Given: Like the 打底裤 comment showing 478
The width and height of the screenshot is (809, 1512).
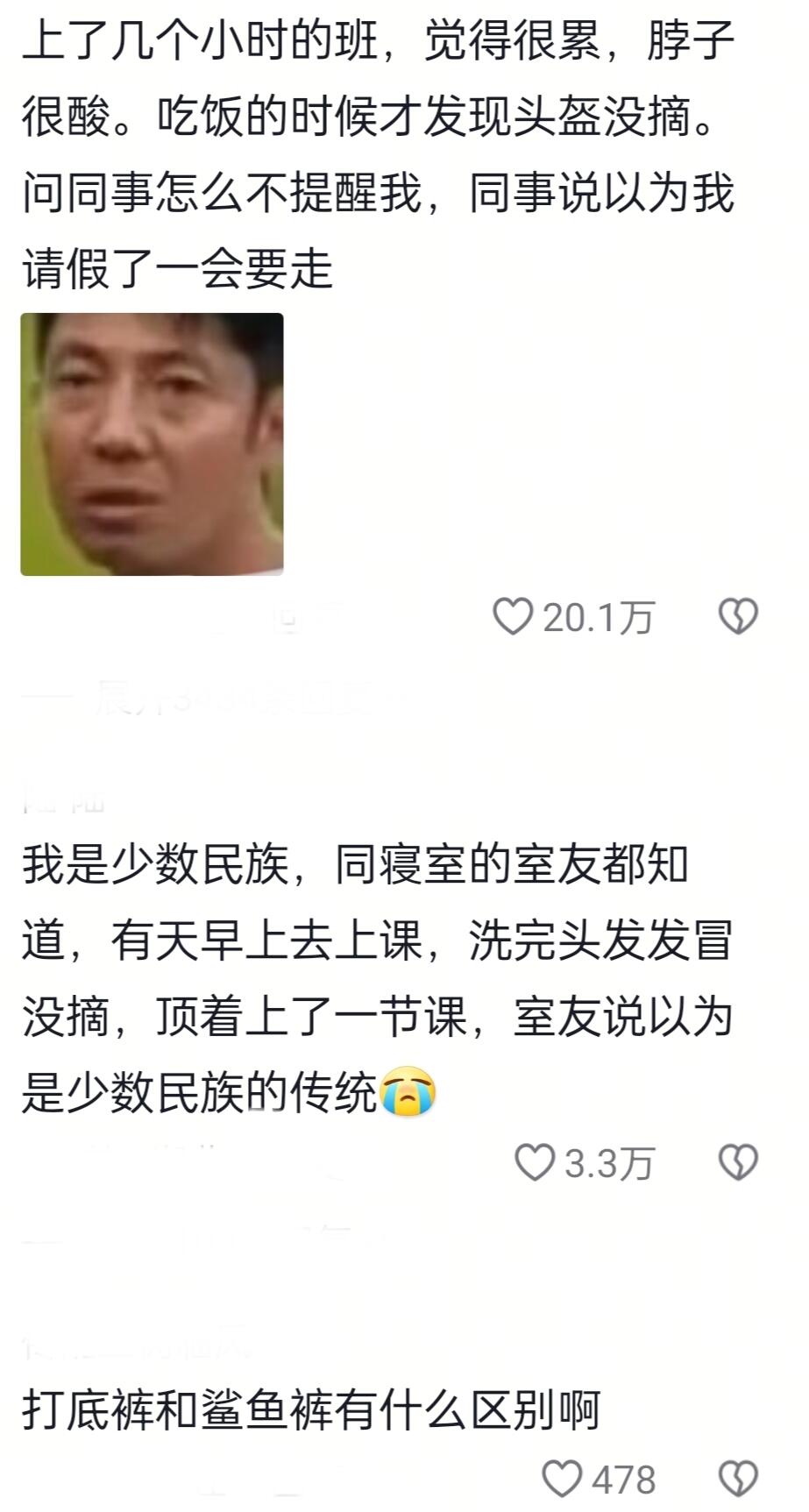Looking at the screenshot, I should [562, 1479].
